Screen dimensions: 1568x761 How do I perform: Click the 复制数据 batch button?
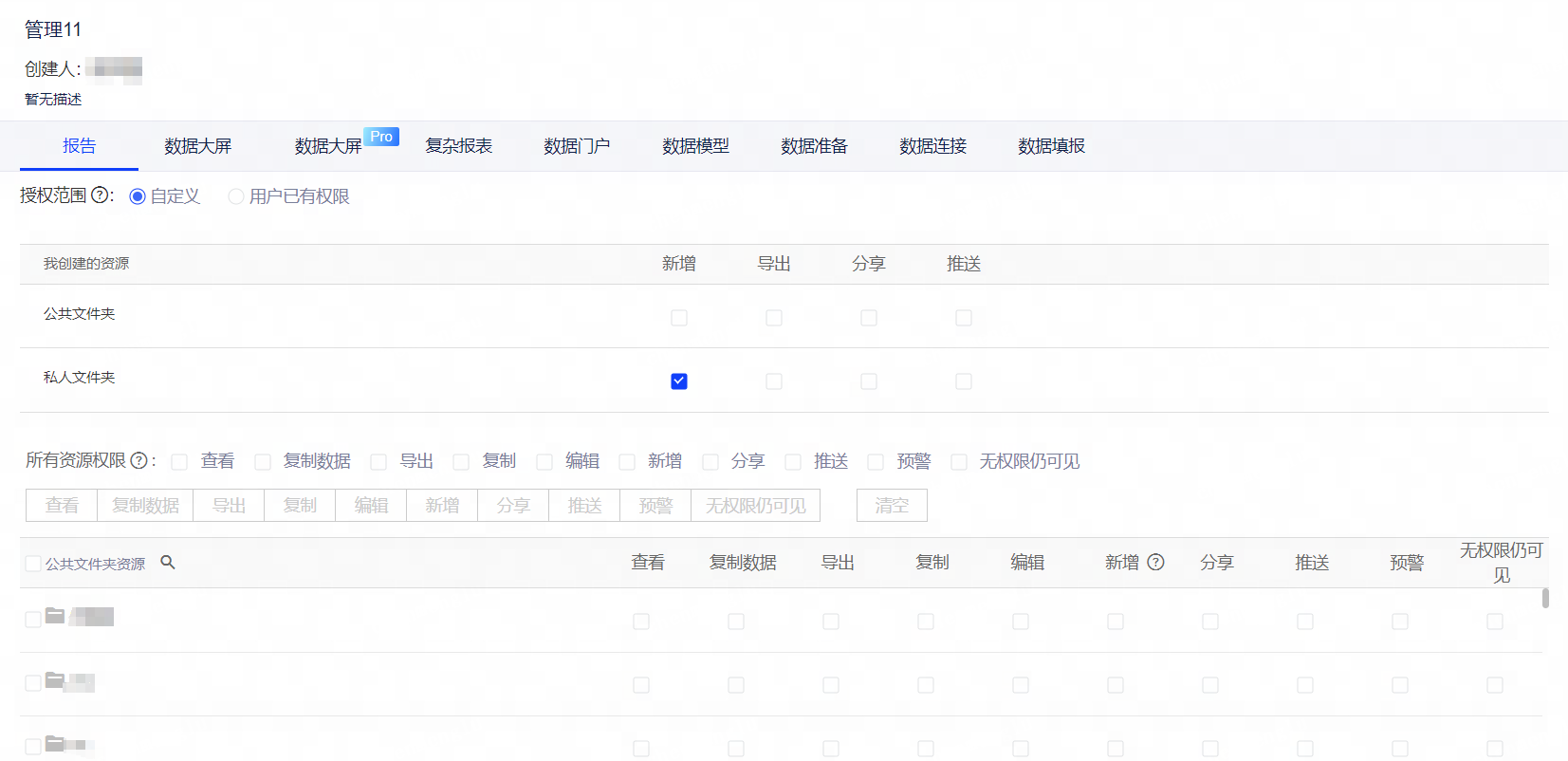coord(145,506)
